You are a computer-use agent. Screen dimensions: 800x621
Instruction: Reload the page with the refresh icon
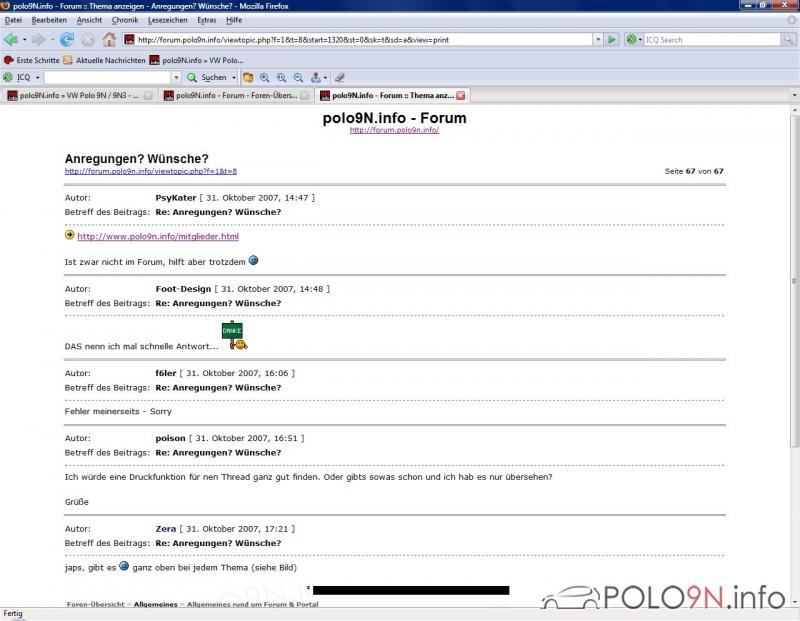click(67, 40)
